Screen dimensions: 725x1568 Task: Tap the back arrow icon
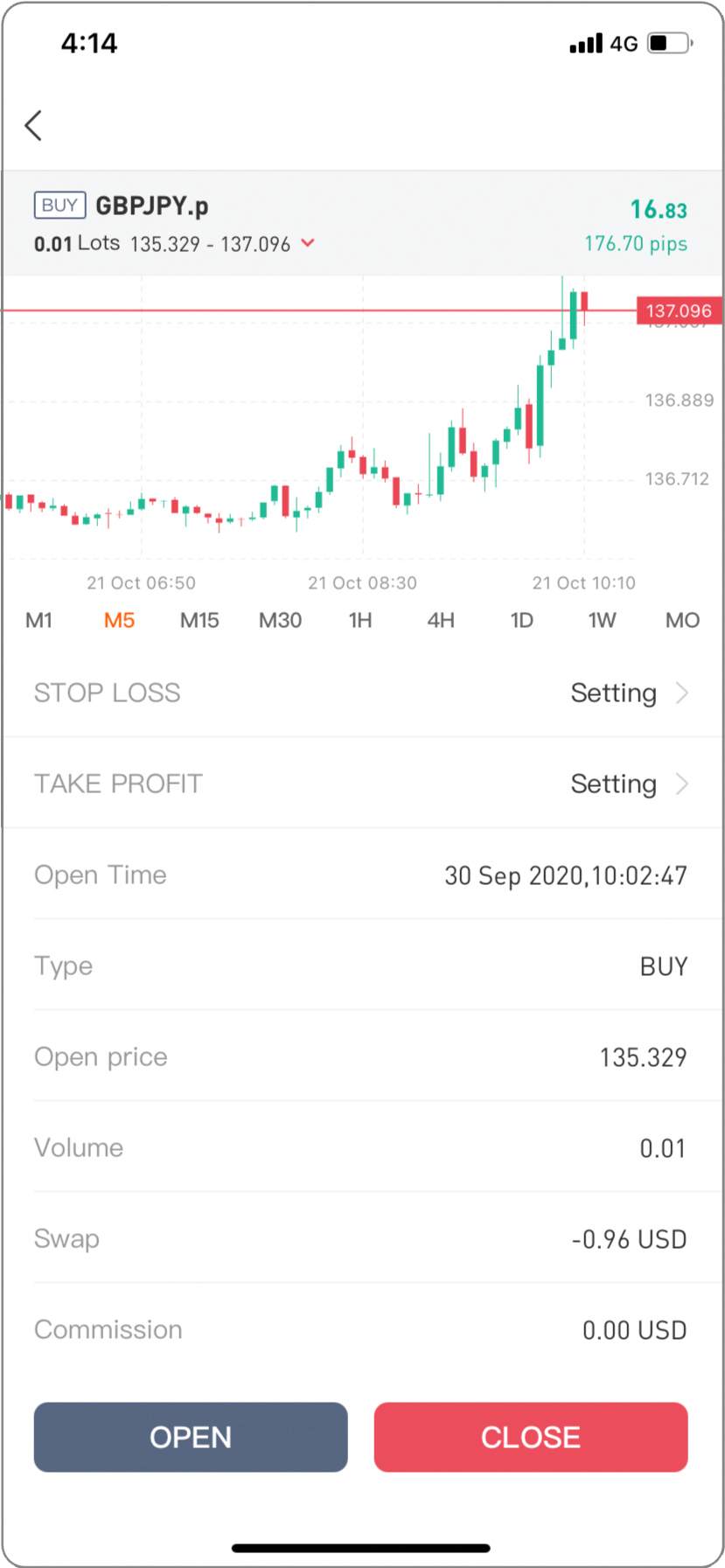(x=33, y=125)
